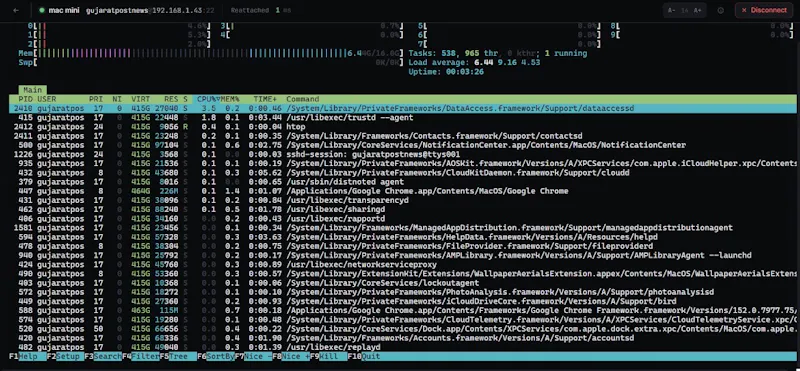This screenshot has width=800, height=371.
Task: Select the CloudTelemetryService process row
Action: [403, 319]
